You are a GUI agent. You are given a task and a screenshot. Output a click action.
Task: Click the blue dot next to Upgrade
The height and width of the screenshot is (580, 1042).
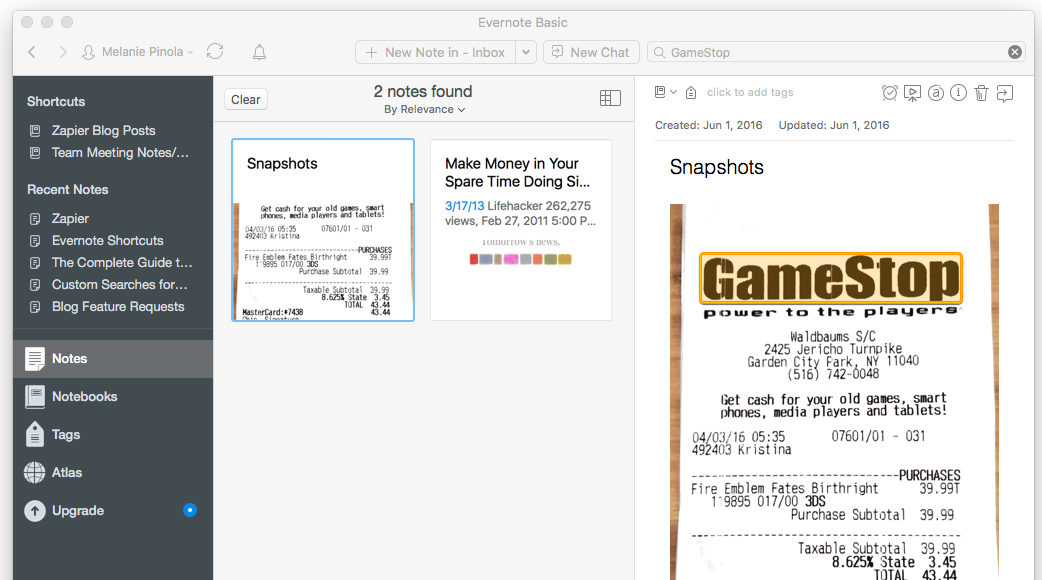[x=190, y=510]
